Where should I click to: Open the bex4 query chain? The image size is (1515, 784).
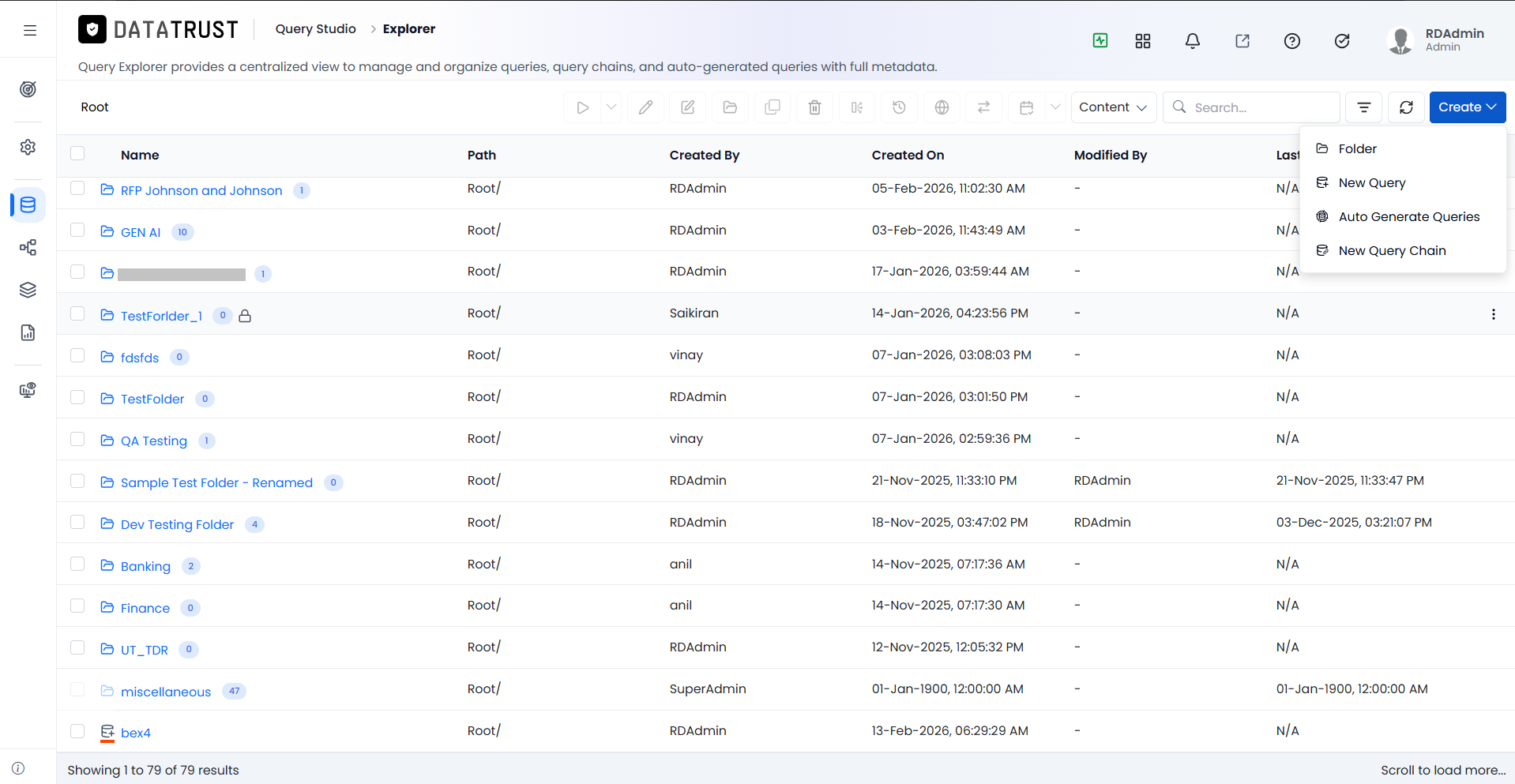(136, 733)
